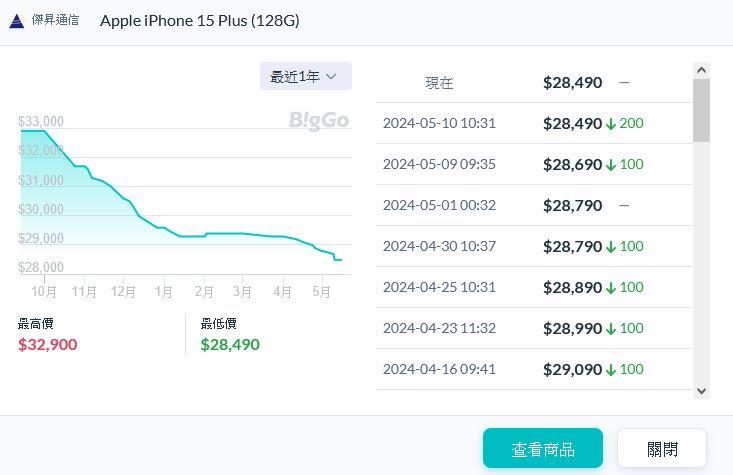Open the 最近1年 time range dropdown
Screen dimensions: 733x475
click(x=305, y=77)
